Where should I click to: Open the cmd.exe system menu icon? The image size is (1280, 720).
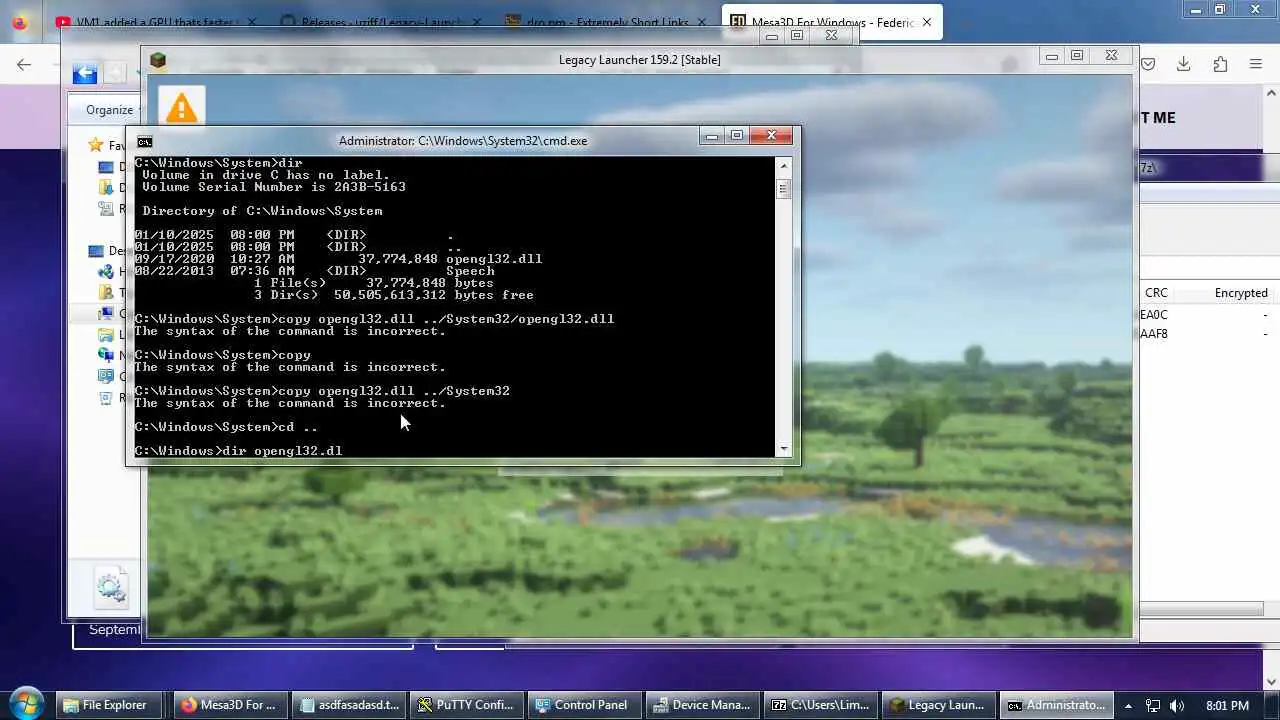click(145, 141)
